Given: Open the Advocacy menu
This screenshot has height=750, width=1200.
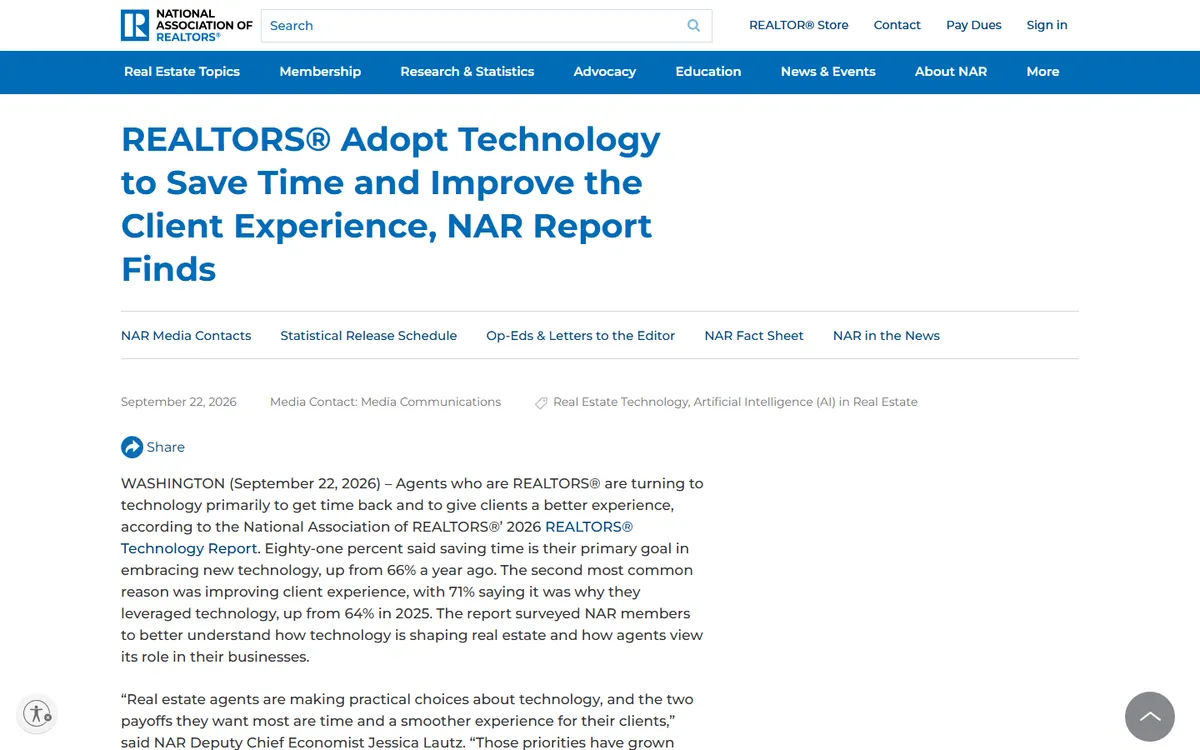Looking at the screenshot, I should (605, 72).
